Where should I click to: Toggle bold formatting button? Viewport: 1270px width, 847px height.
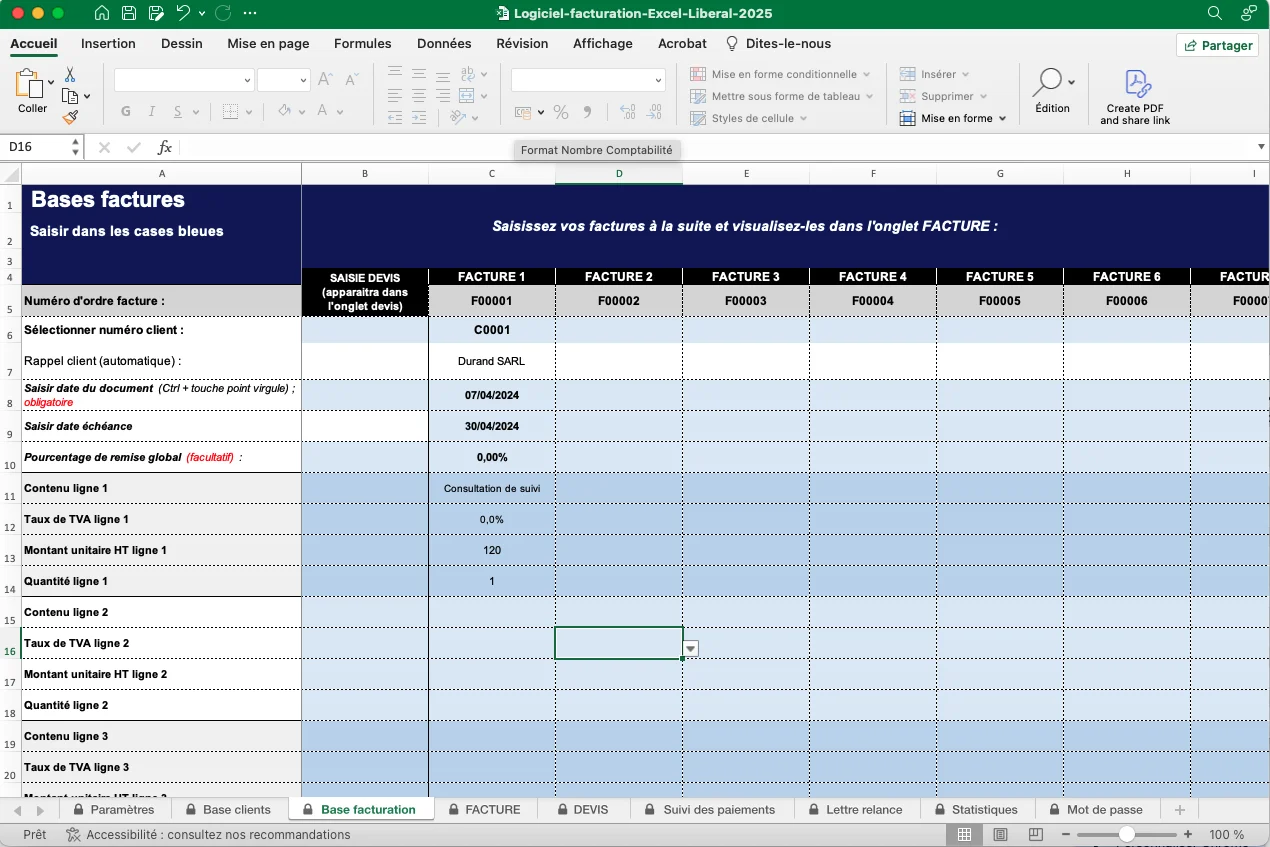126,112
